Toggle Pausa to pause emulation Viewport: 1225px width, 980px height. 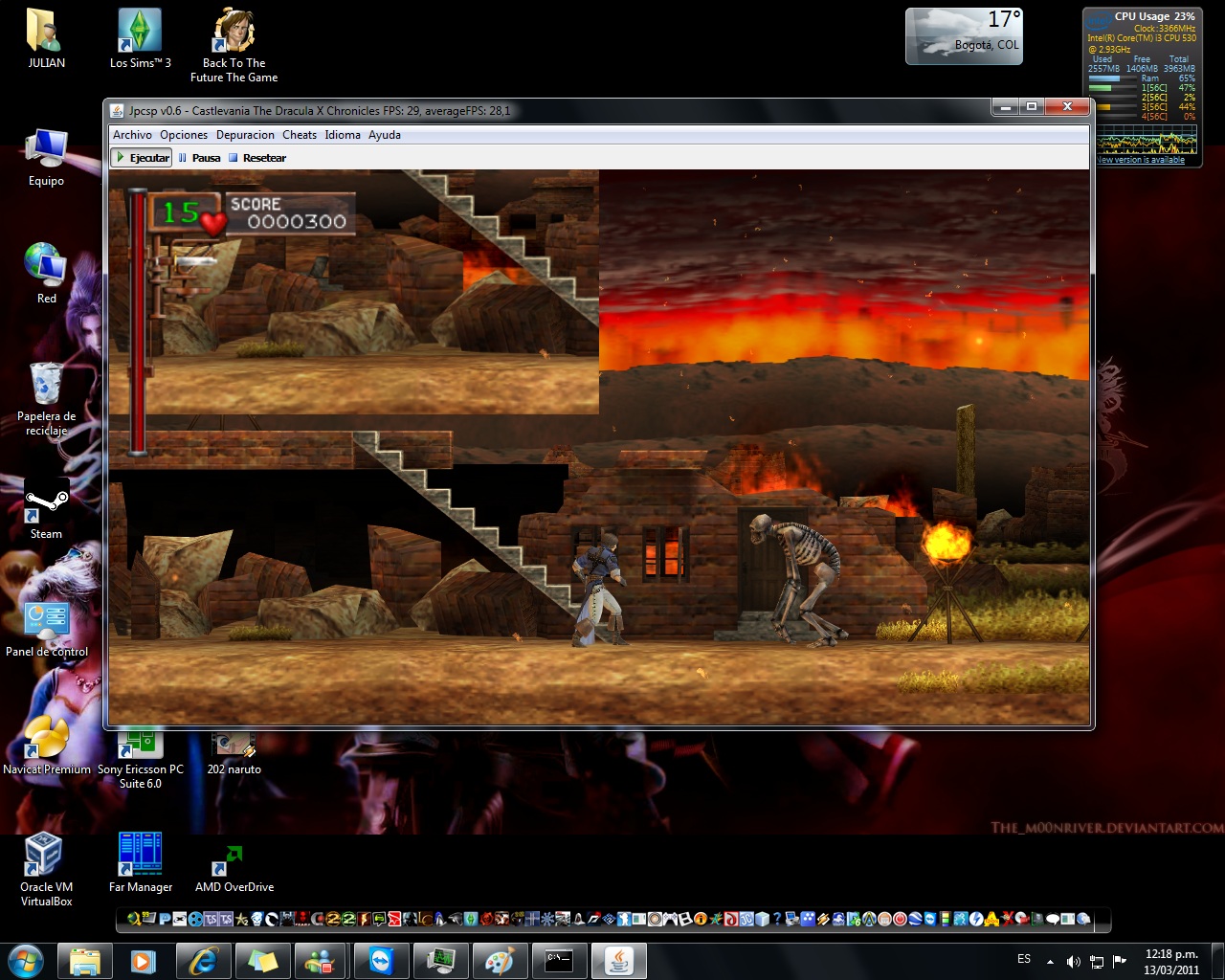point(199,158)
